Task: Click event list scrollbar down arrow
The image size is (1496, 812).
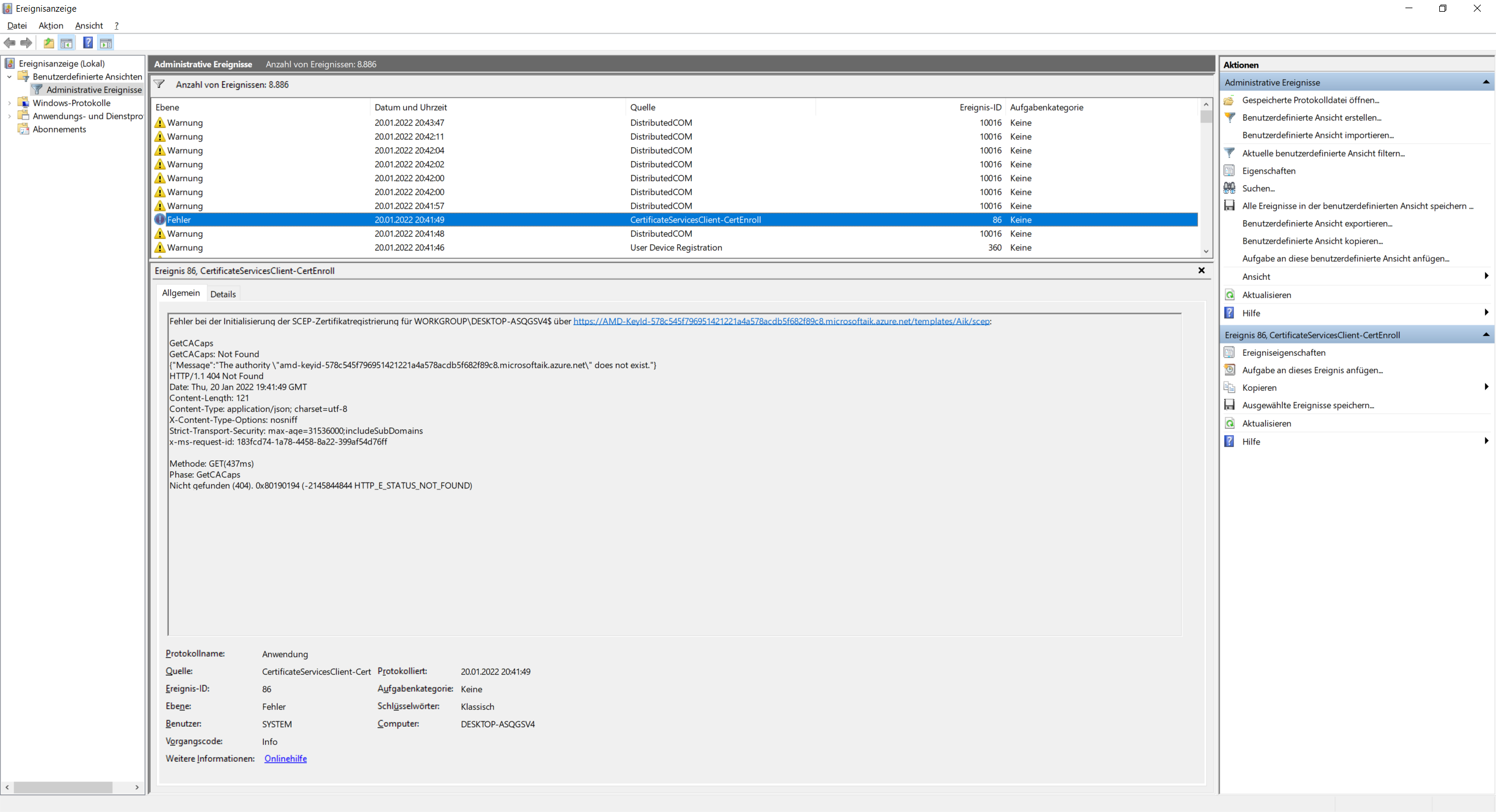Action: coord(1206,252)
